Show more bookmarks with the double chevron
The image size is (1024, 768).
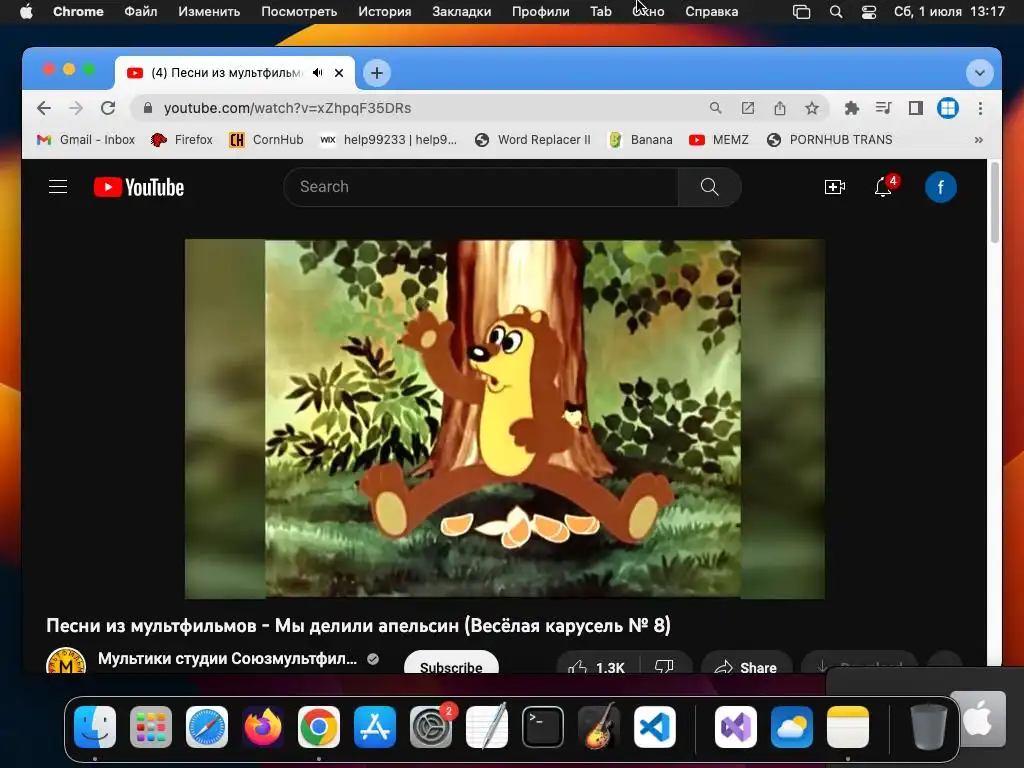(978, 140)
